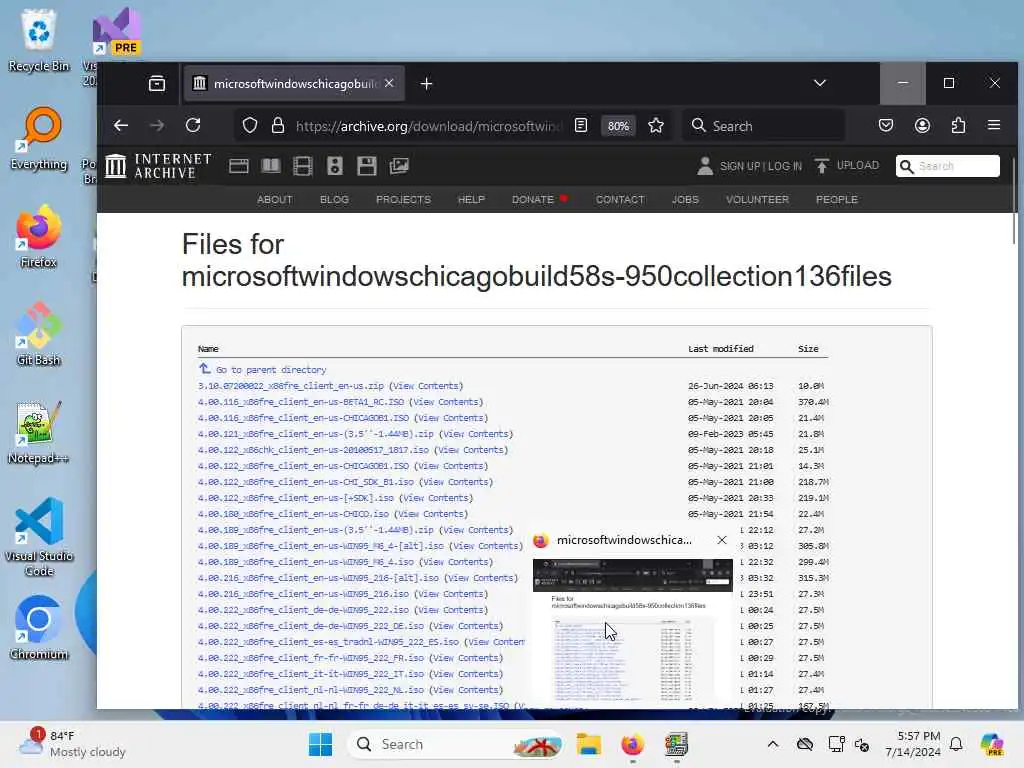Open the Firefox extensions puzzle icon
1024x768 pixels.
pyautogui.click(x=958, y=125)
